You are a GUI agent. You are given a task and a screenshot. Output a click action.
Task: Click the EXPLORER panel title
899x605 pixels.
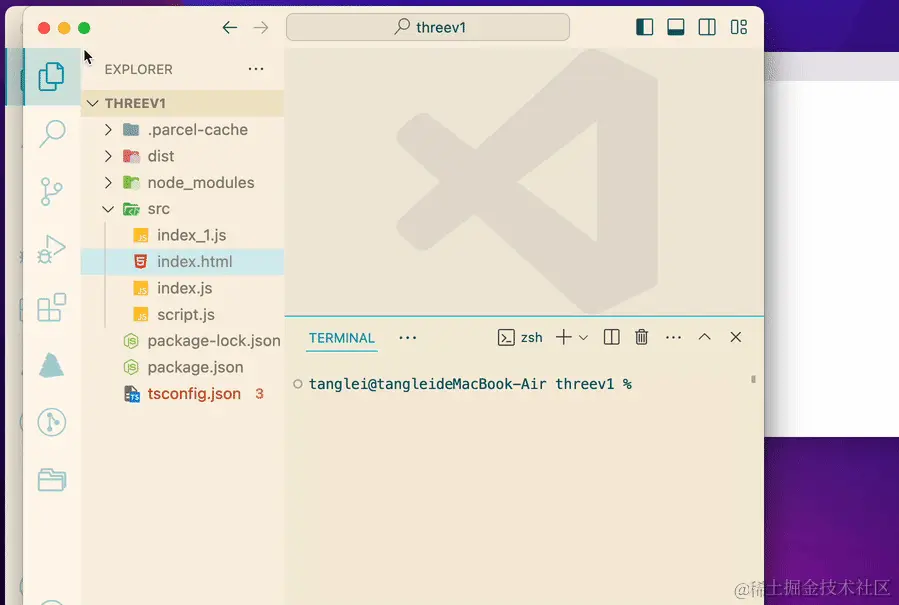138,69
